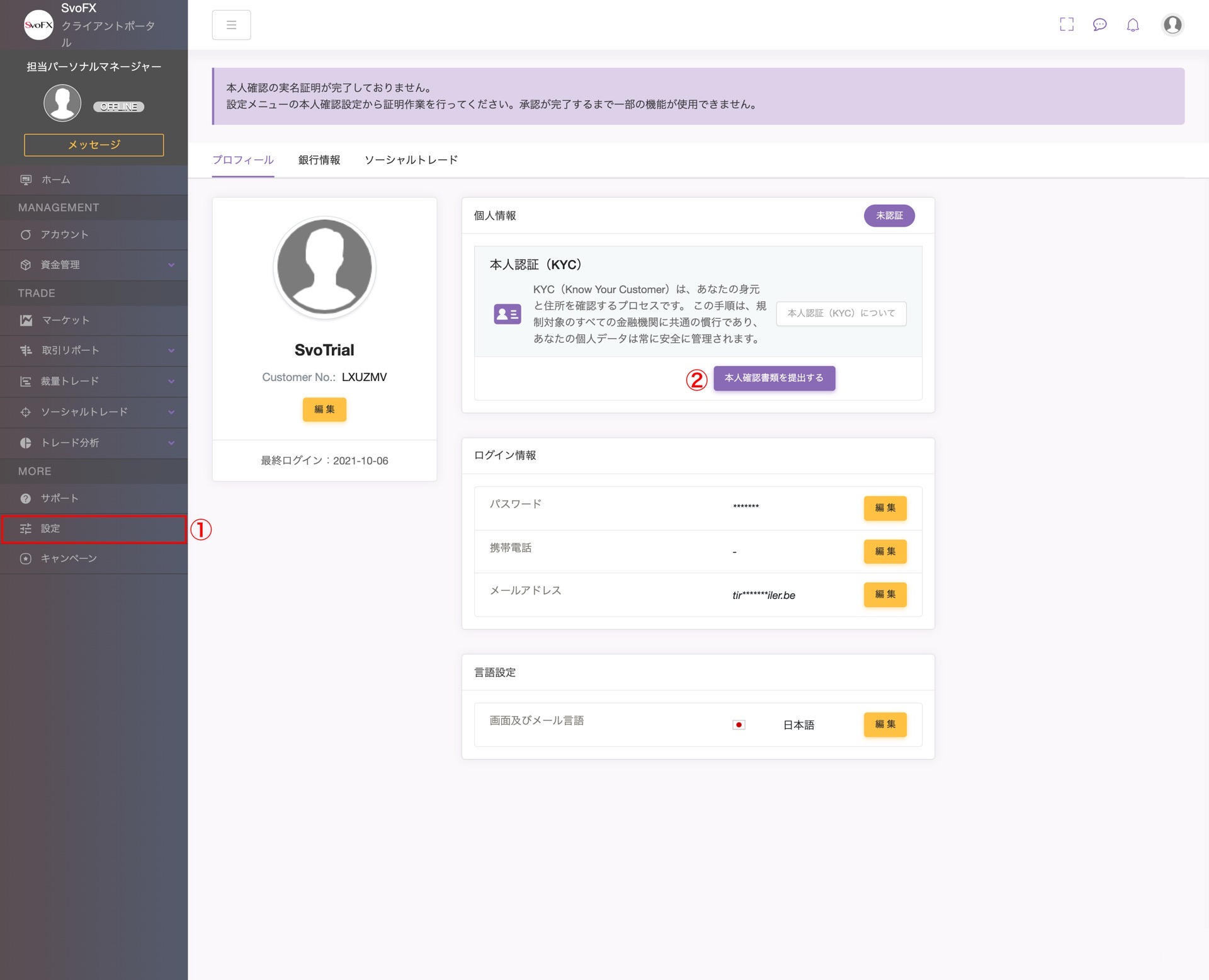Click the SvoFX logo in sidebar
This screenshot has width=1209, height=980.
(38, 25)
